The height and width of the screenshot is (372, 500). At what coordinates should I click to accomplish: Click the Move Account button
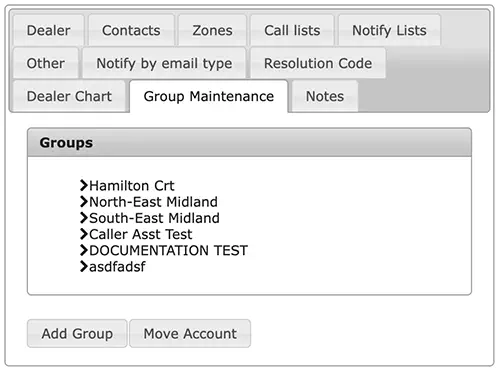[190, 333]
